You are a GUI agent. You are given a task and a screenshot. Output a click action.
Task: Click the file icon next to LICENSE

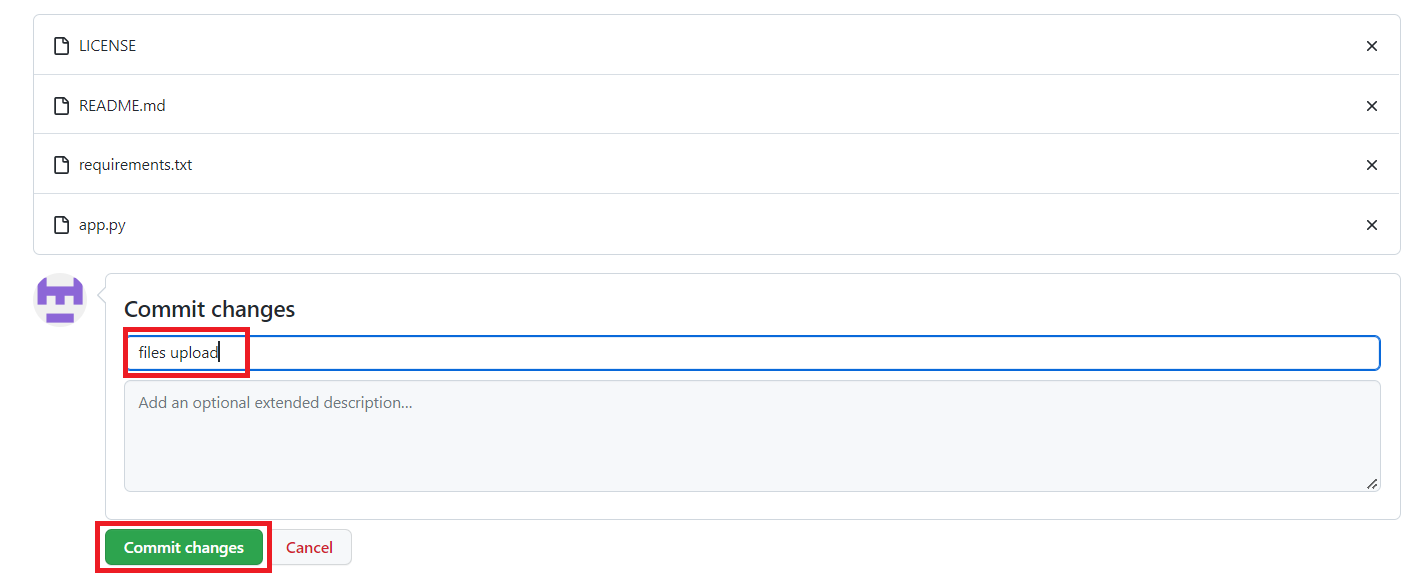(61, 46)
